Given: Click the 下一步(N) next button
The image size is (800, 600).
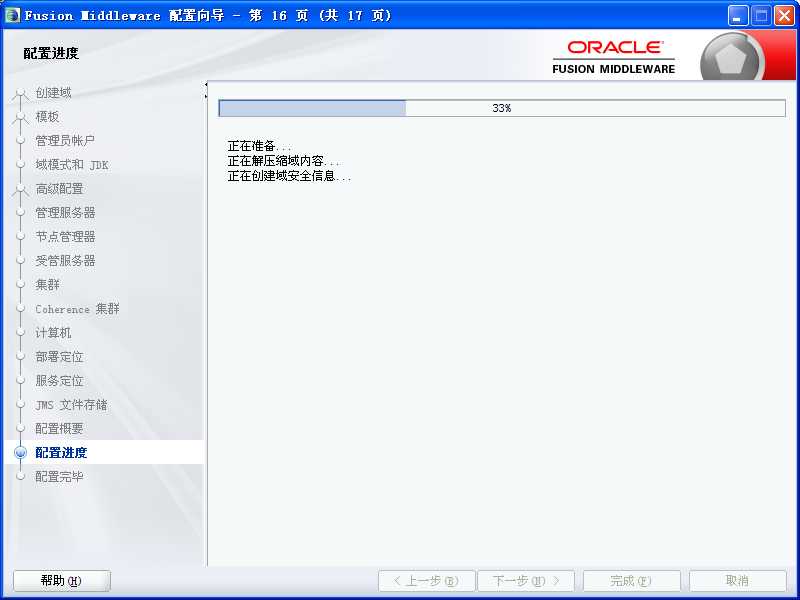Looking at the screenshot, I should coord(526,581).
